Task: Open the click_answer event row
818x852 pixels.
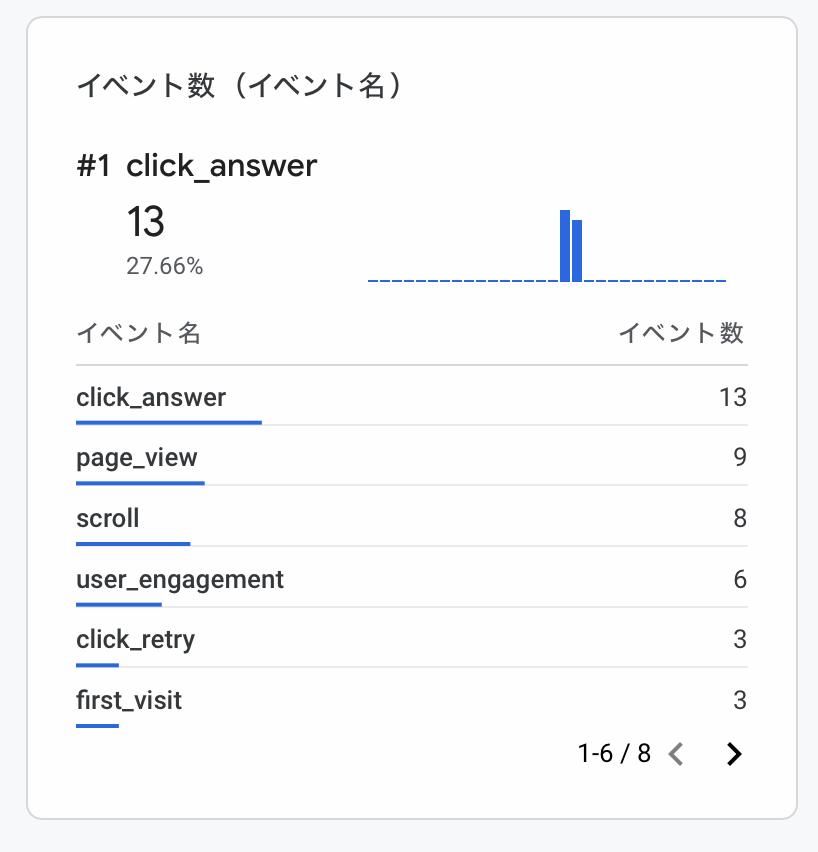Action: (151, 397)
